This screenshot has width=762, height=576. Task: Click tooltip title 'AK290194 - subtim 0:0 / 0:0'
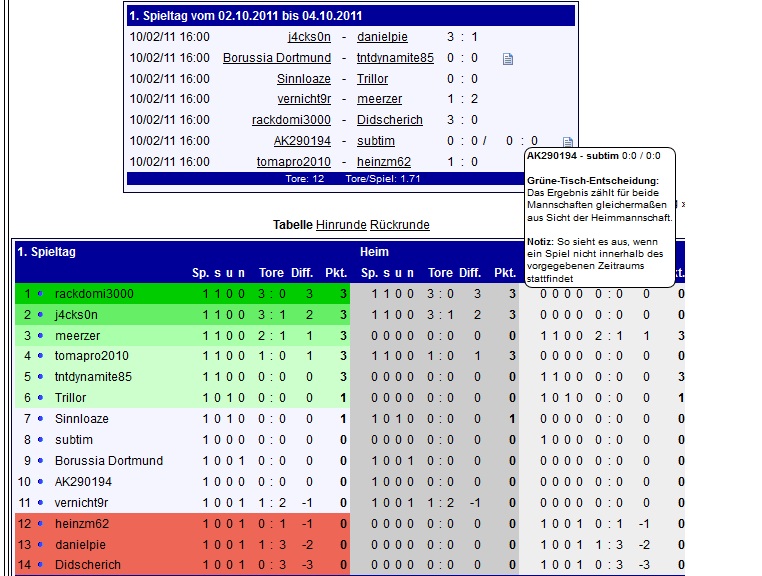[x=594, y=156]
